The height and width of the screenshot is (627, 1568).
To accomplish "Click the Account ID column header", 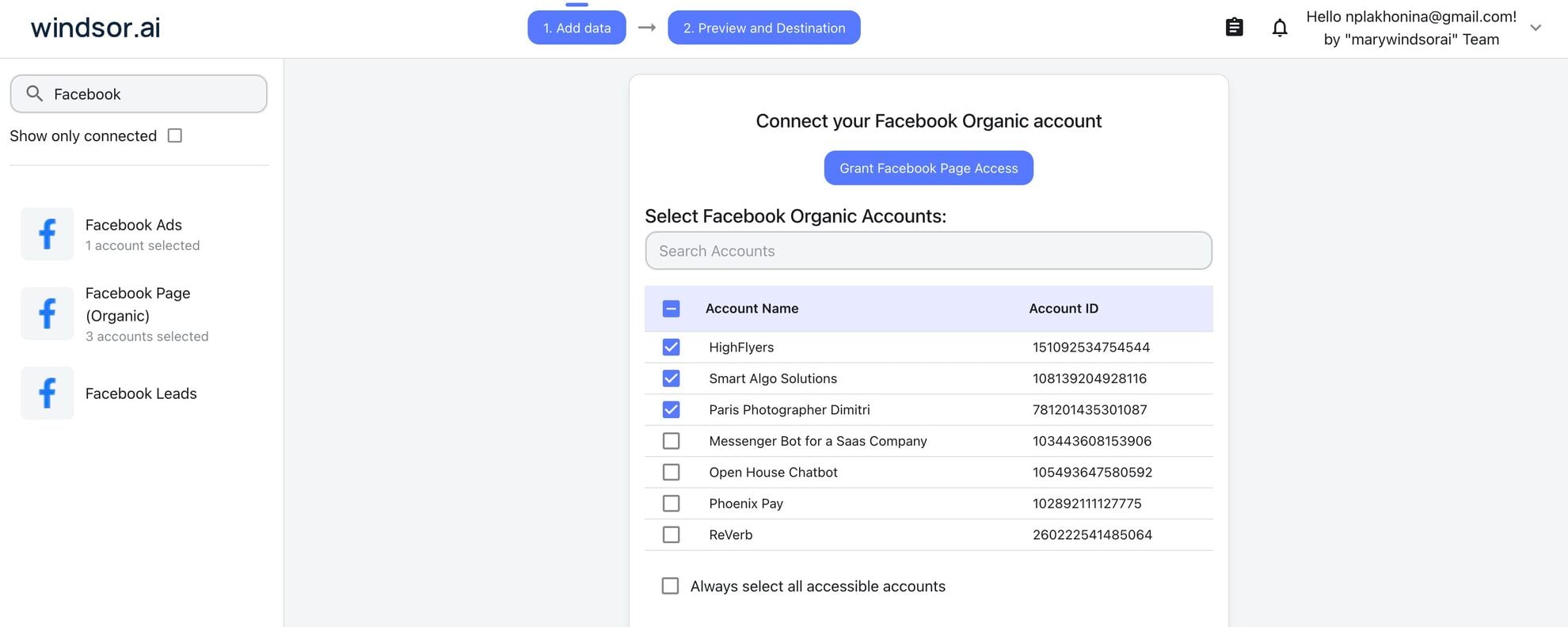I will [x=1064, y=309].
